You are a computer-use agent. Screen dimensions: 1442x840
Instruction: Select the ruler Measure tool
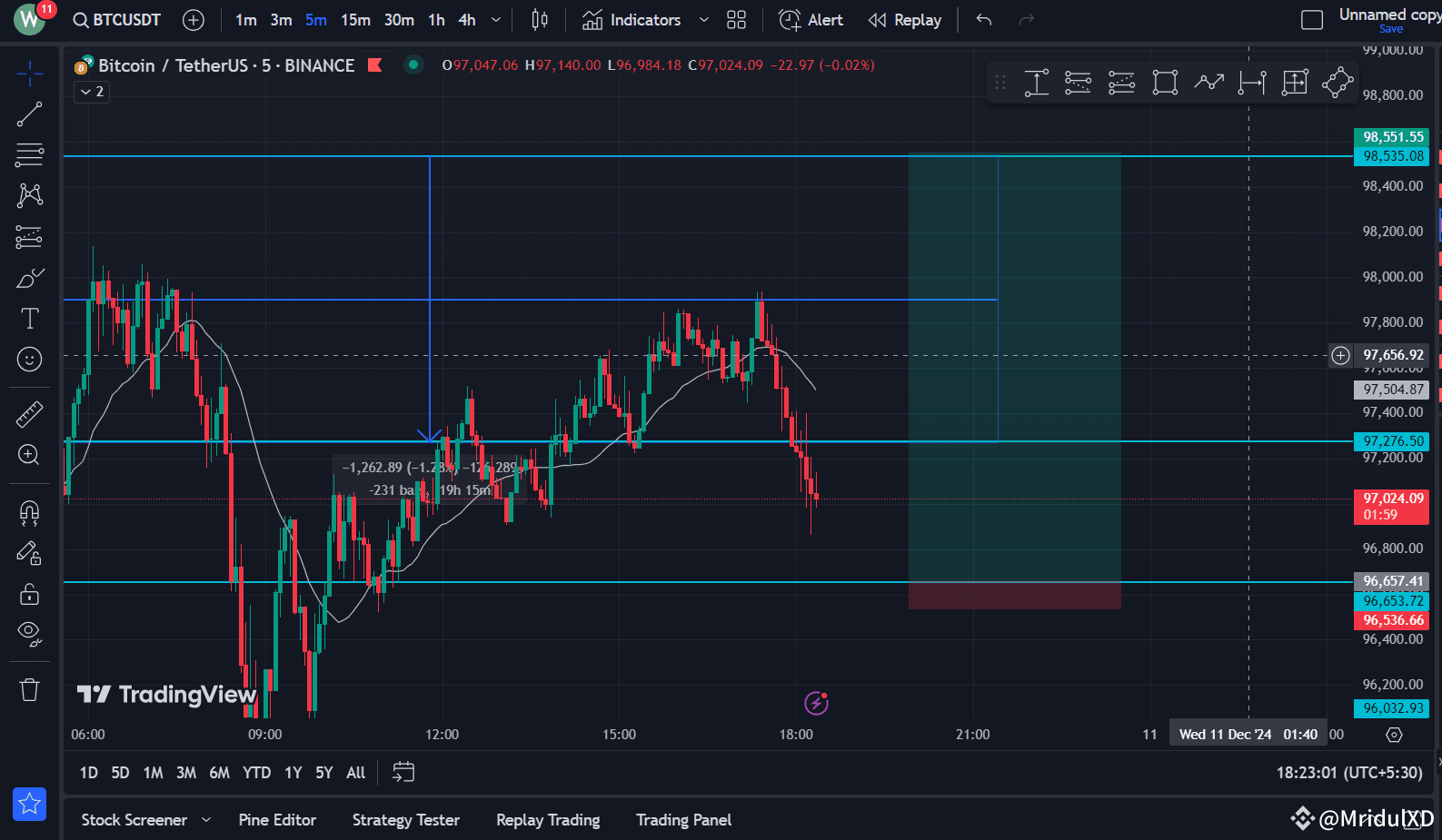30,414
